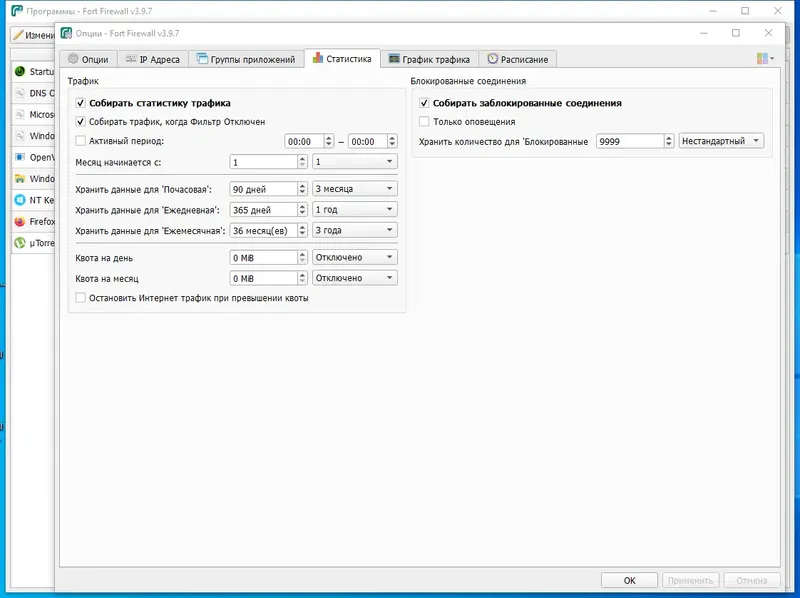Click the bar chart icon on the Статистика tab

click(x=317, y=58)
